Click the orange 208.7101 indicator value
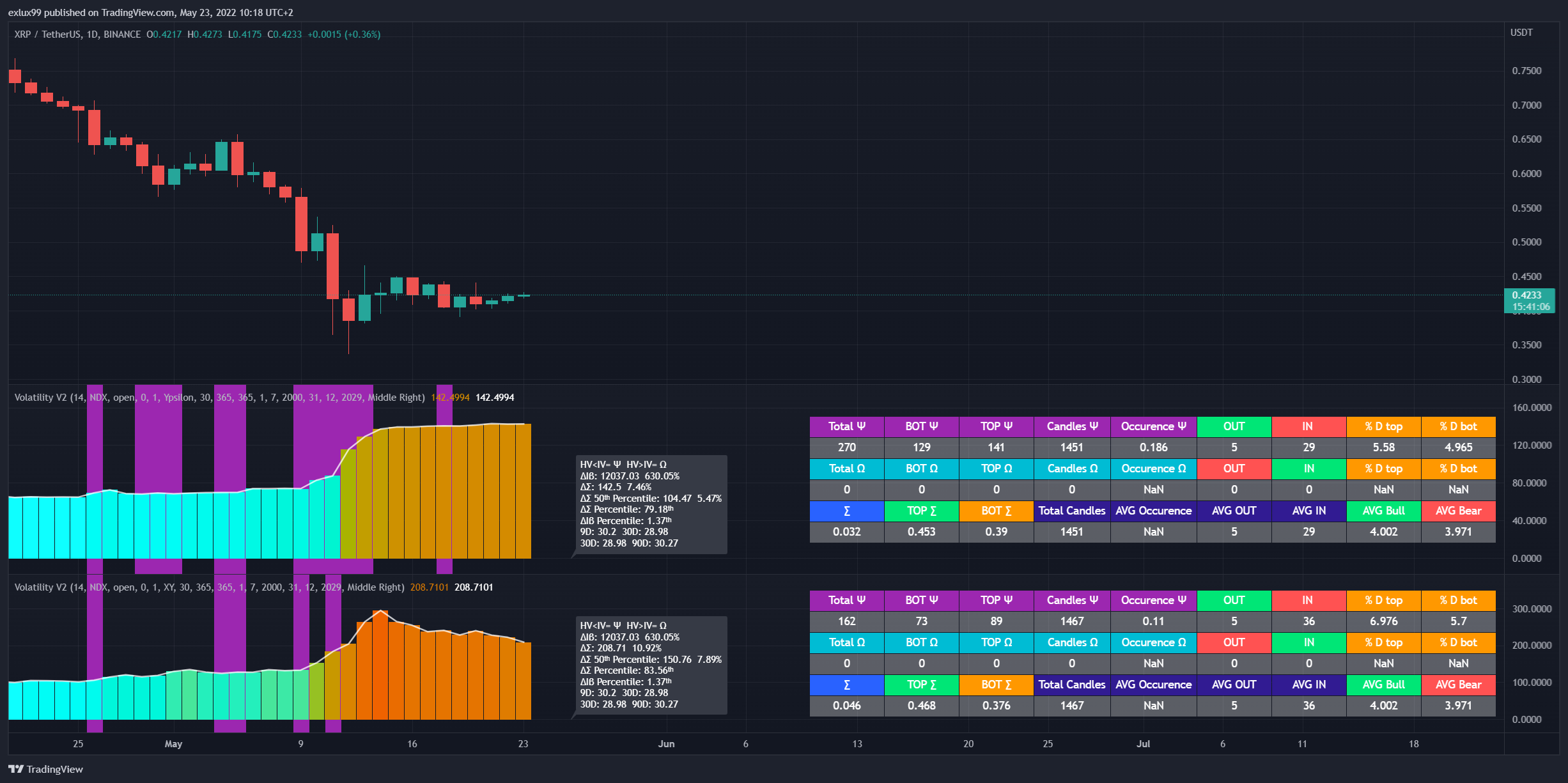 tap(429, 587)
